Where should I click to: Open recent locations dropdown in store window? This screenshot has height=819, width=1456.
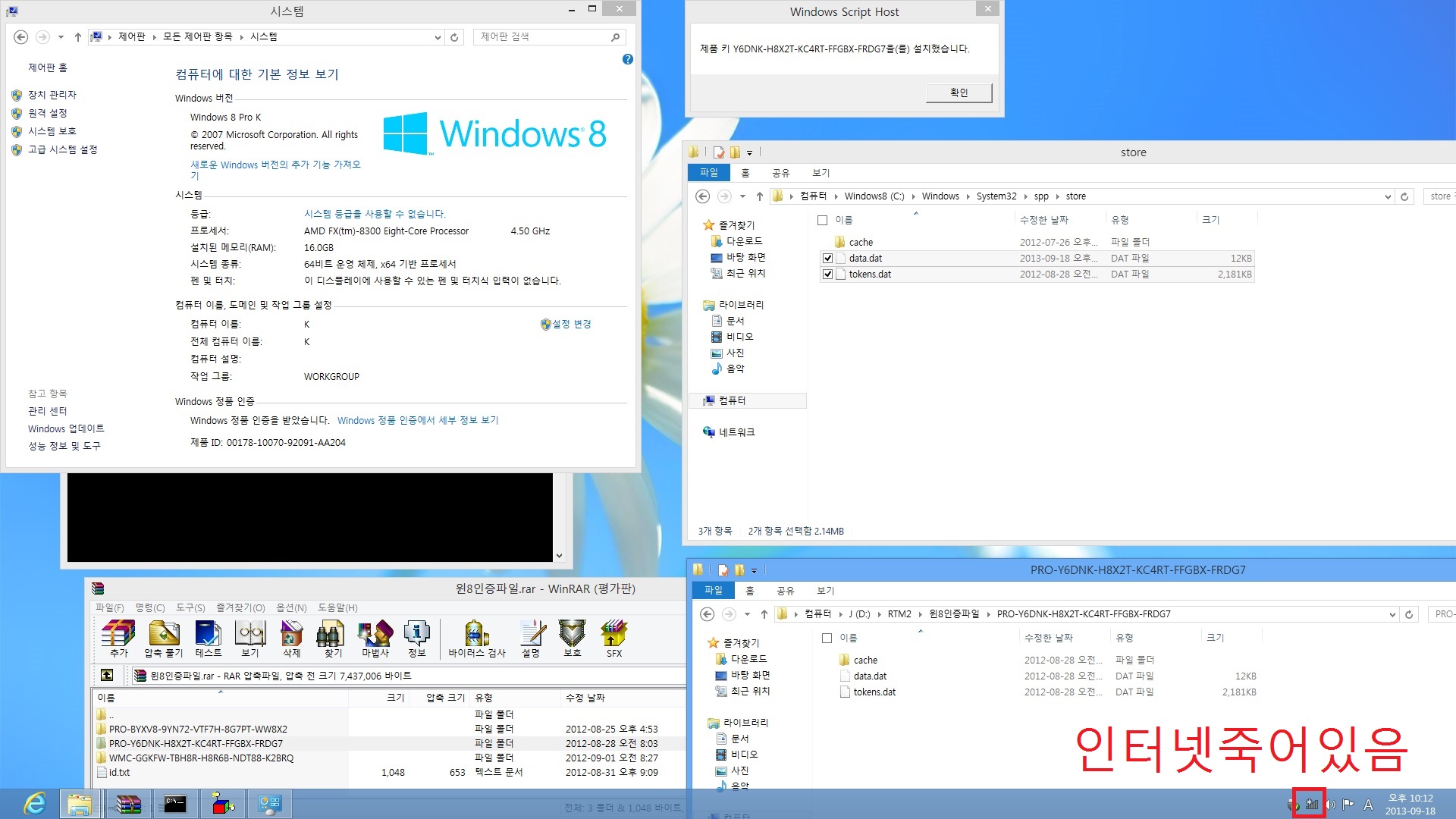coord(742,196)
